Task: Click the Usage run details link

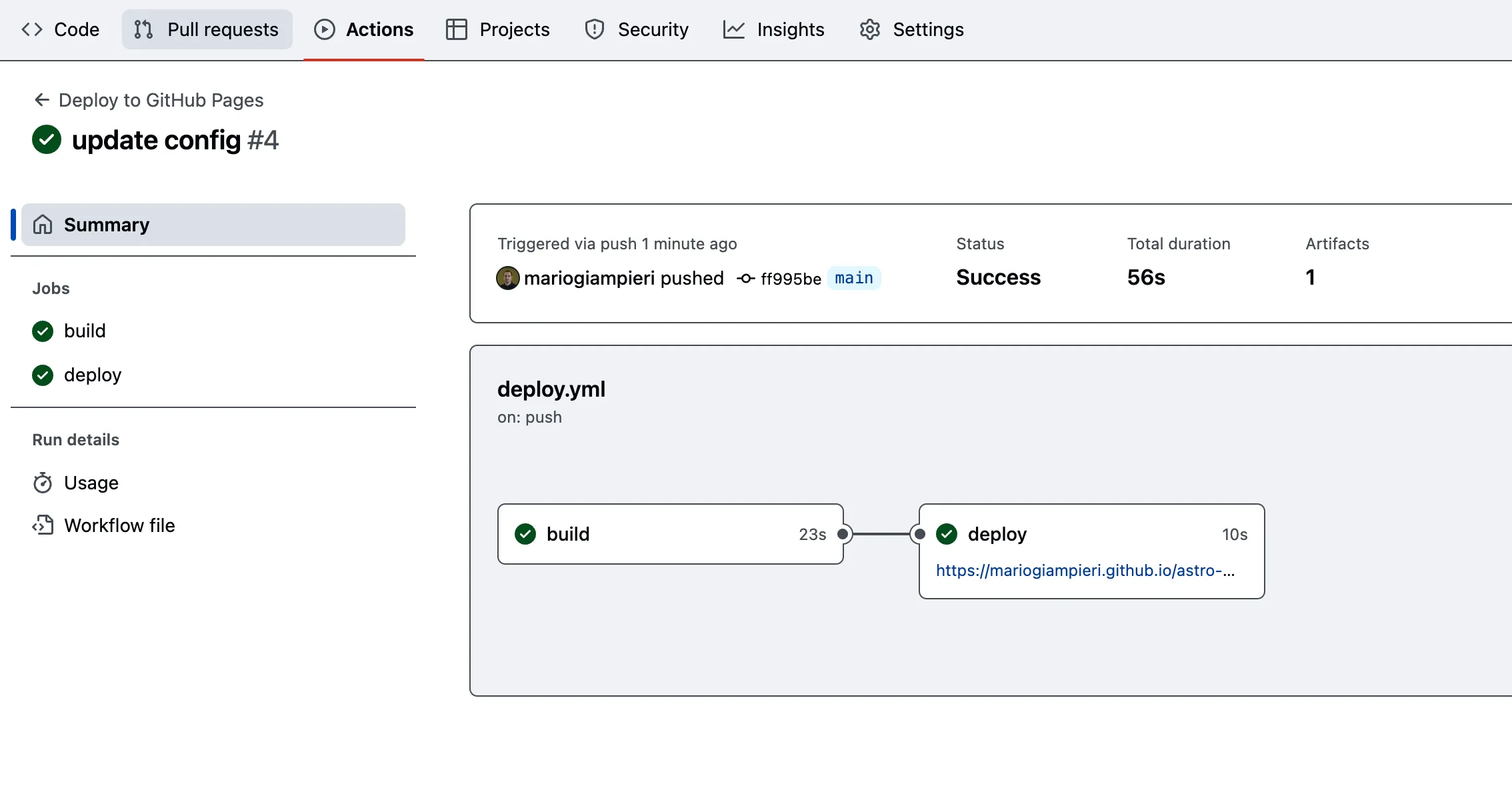Action: pos(91,482)
